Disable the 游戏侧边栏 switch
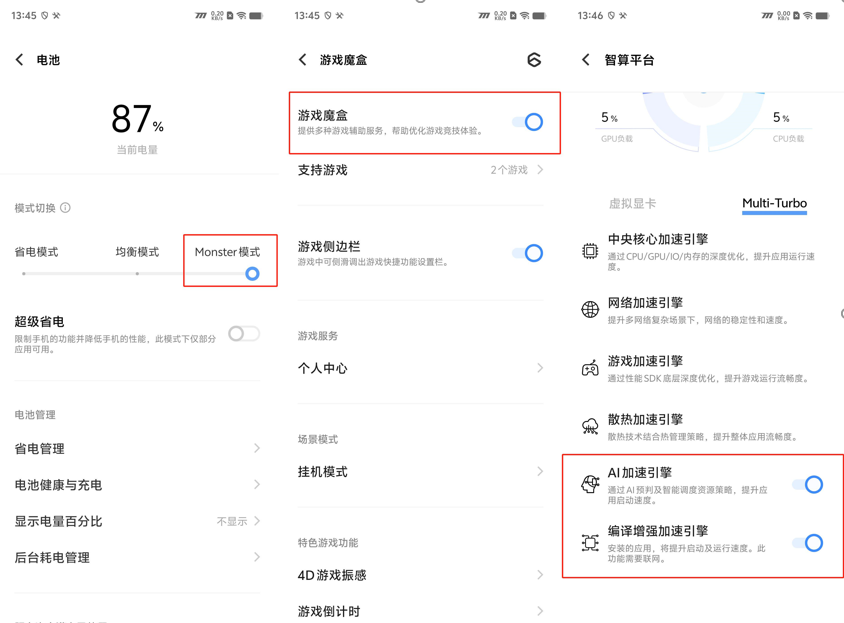The width and height of the screenshot is (844, 623). [527, 253]
